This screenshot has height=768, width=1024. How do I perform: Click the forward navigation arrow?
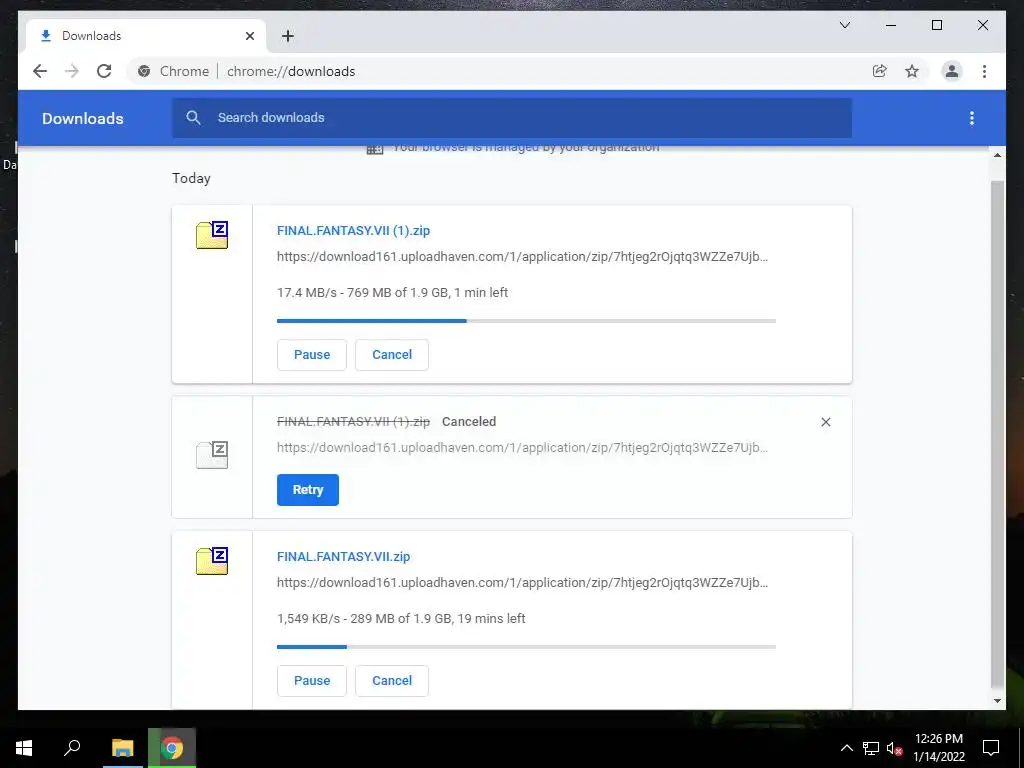click(72, 71)
